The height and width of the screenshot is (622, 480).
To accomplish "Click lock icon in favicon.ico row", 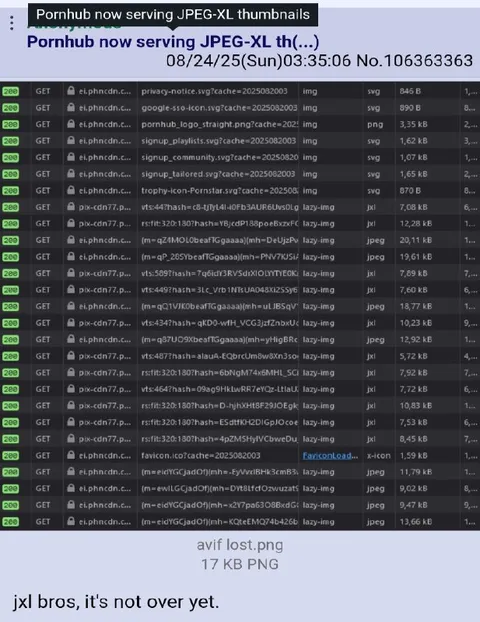I will [x=71, y=455].
